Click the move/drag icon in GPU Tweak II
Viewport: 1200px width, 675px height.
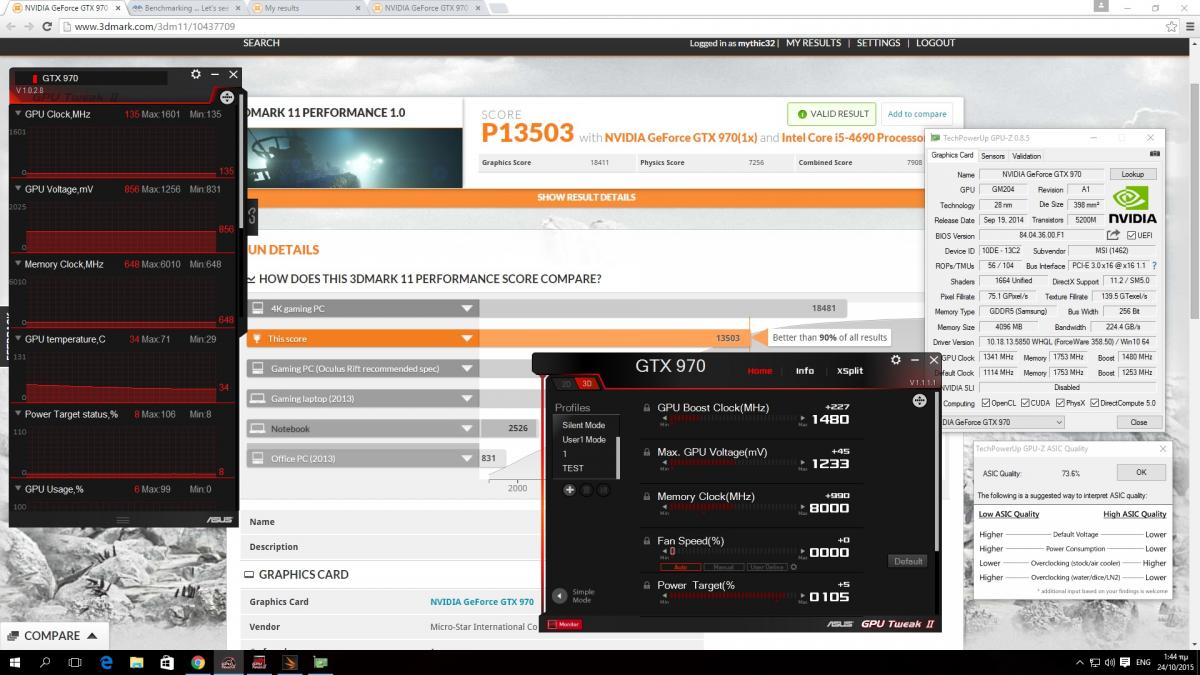point(919,401)
